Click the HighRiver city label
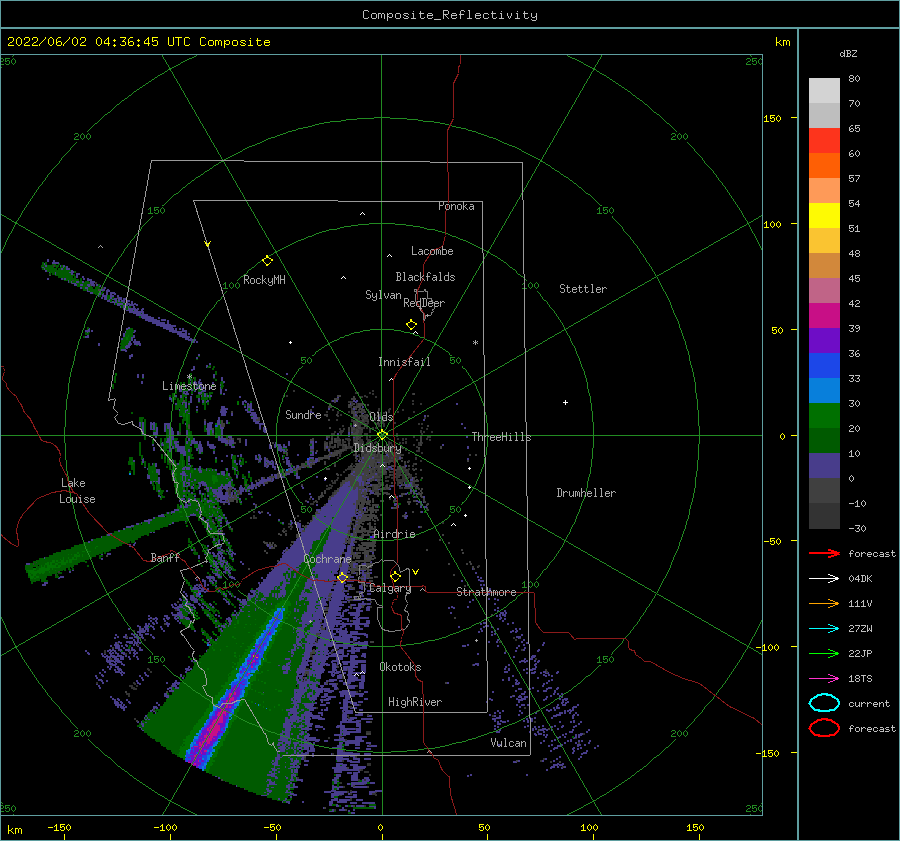The width and height of the screenshot is (900, 841). (415, 702)
